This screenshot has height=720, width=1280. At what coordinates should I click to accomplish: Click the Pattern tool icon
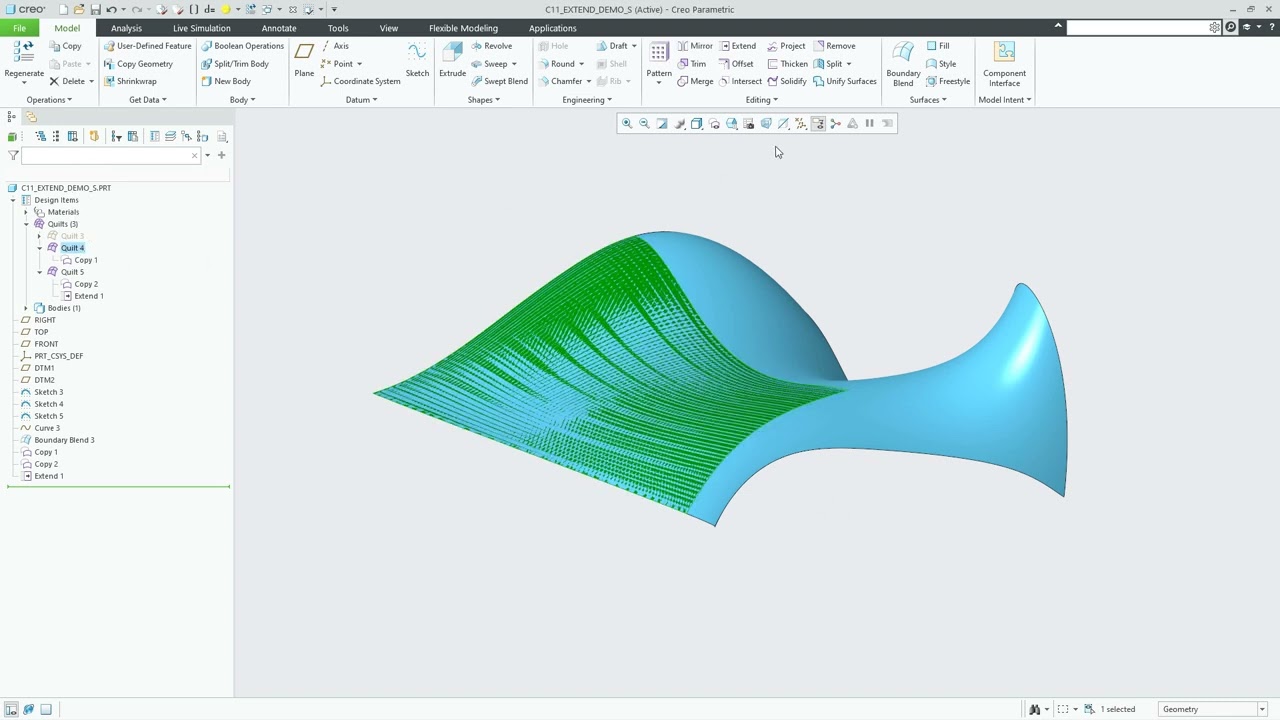[x=659, y=53]
